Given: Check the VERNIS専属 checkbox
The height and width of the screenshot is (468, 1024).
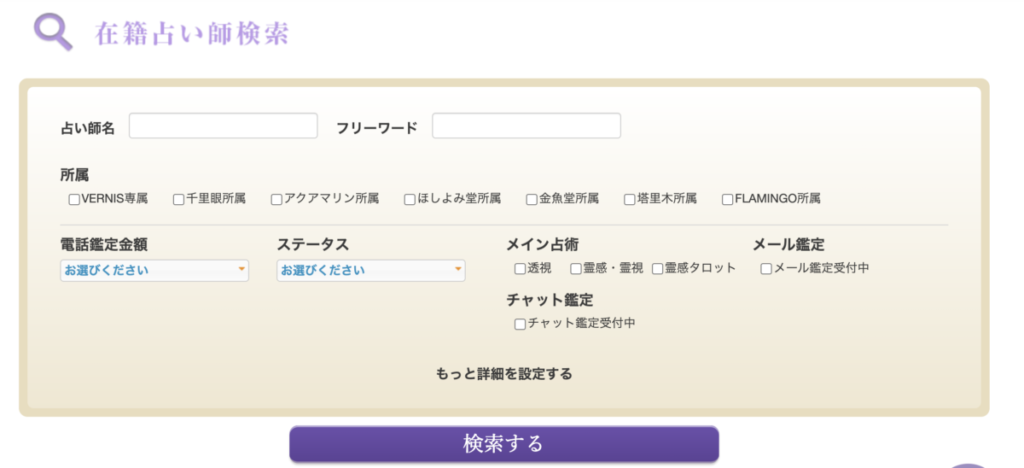Looking at the screenshot, I should [x=74, y=199].
